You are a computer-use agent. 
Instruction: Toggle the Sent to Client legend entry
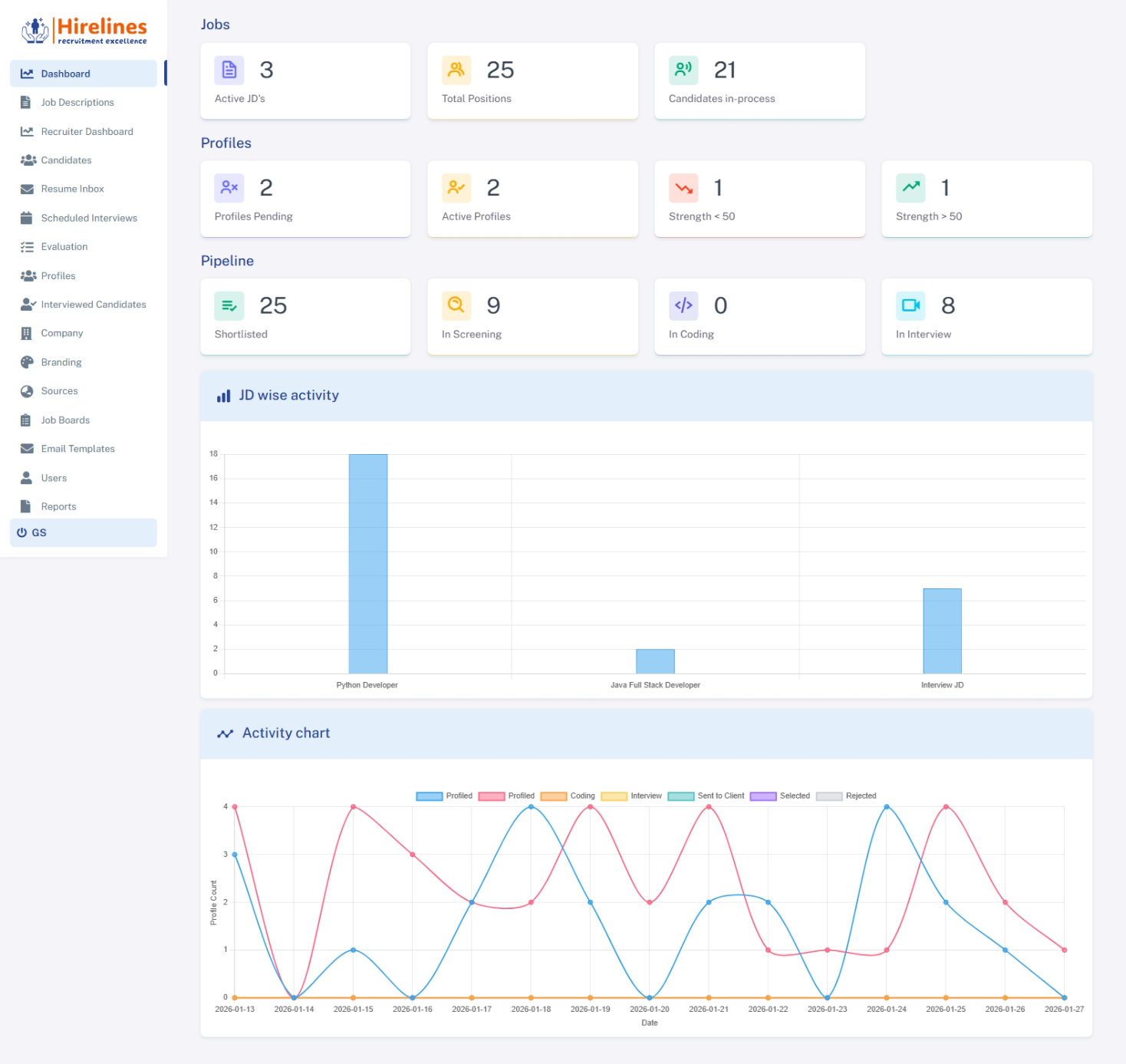click(680, 796)
